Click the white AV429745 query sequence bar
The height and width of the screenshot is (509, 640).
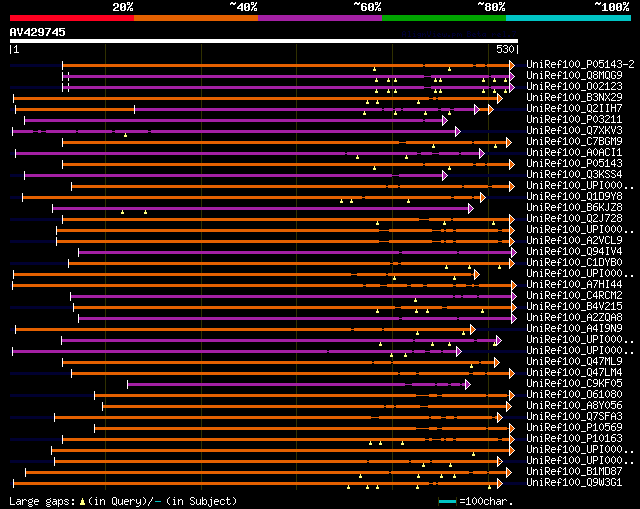point(264,41)
